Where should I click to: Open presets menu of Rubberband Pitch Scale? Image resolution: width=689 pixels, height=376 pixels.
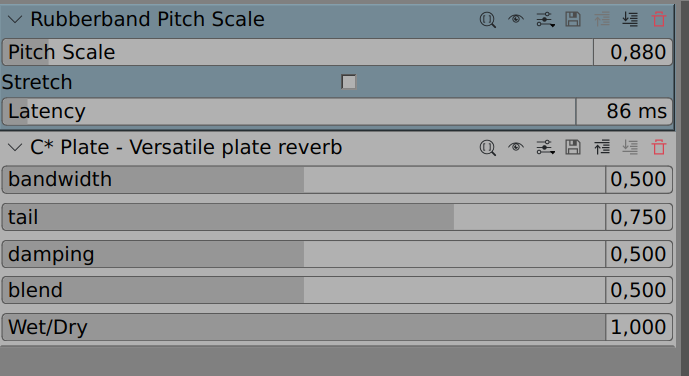pos(545,19)
